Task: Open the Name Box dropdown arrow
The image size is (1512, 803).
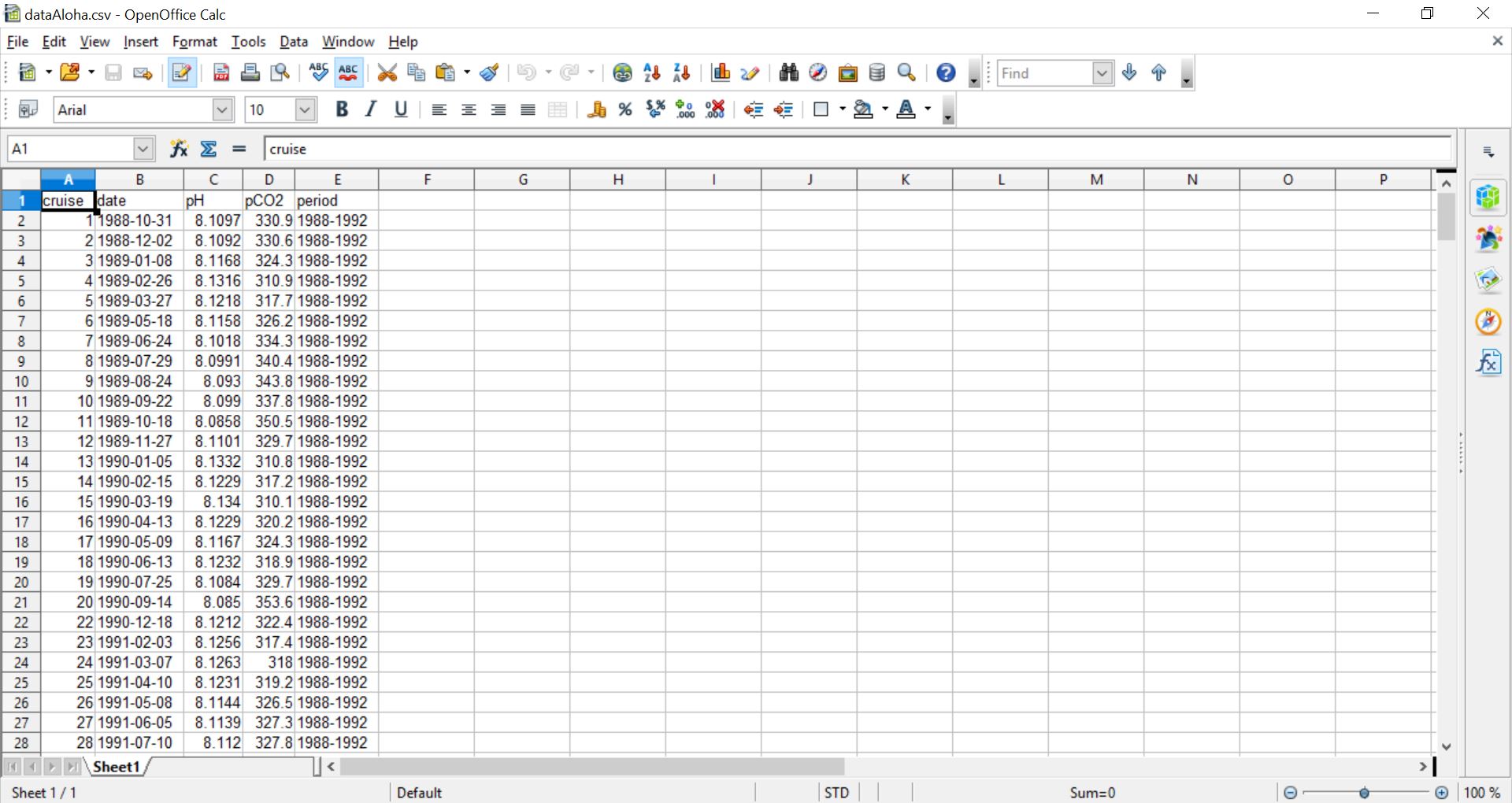Action: point(143,148)
